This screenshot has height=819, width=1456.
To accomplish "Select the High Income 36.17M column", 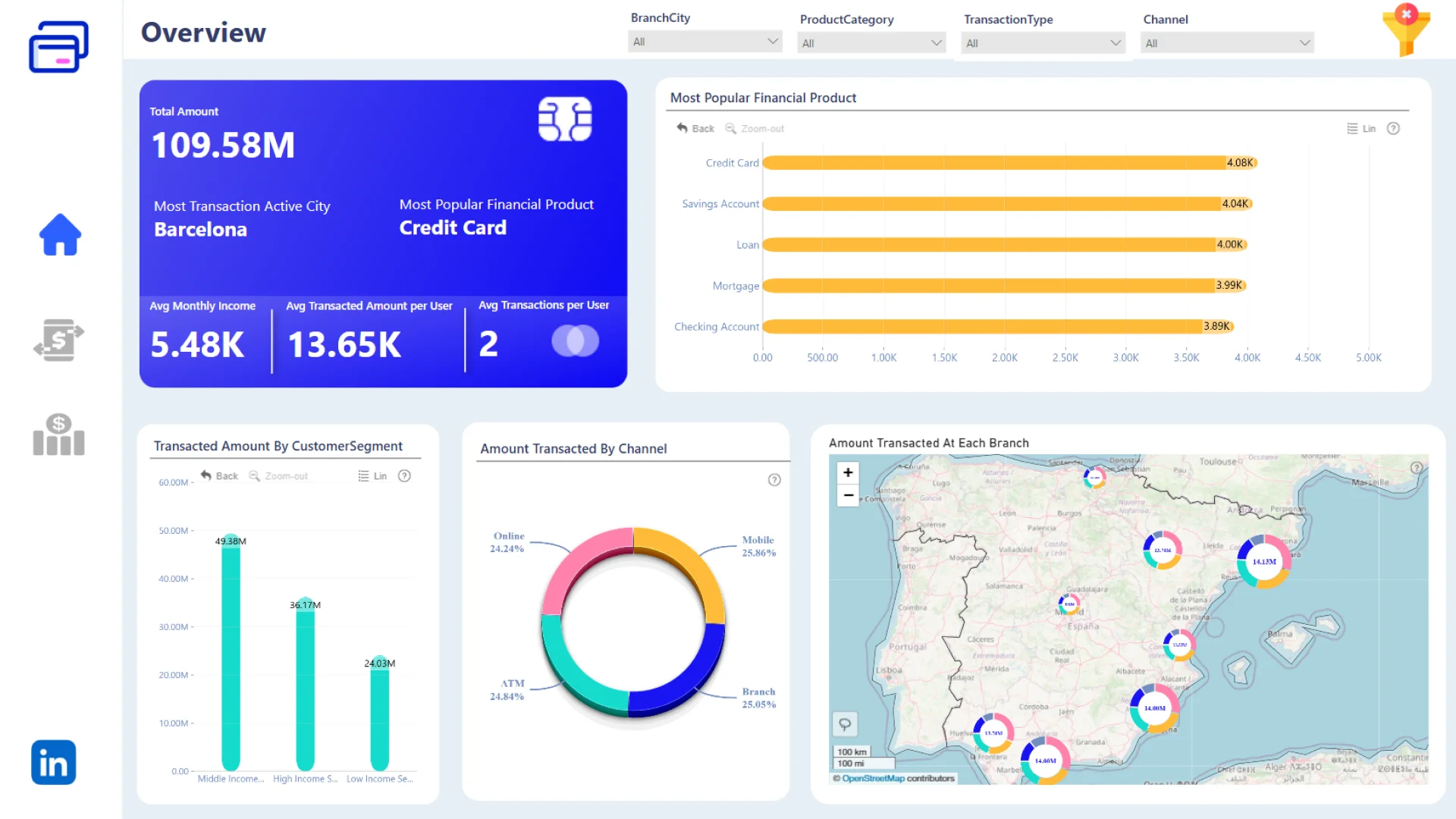I will (x=305, y=684).
